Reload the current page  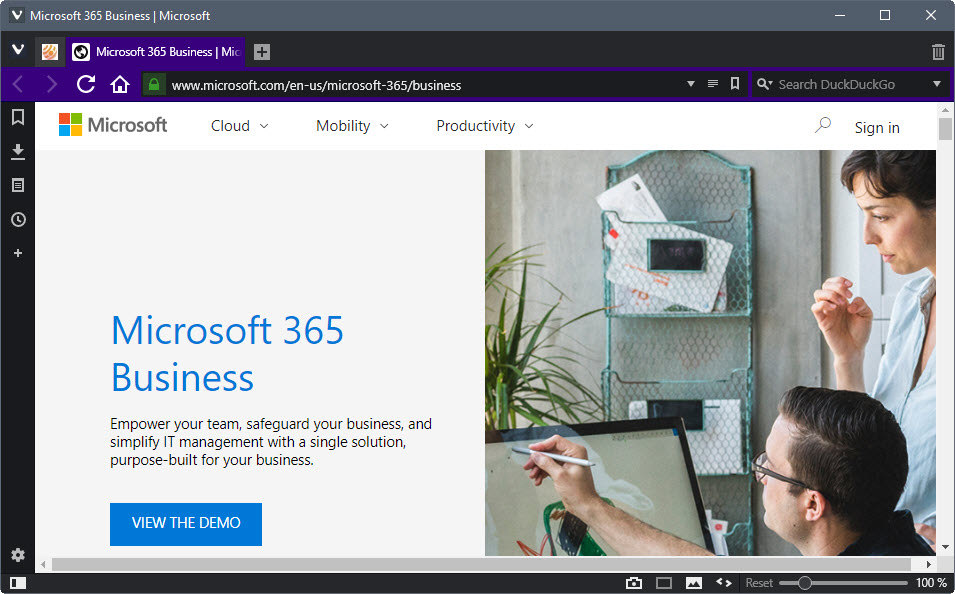[86, 84]
